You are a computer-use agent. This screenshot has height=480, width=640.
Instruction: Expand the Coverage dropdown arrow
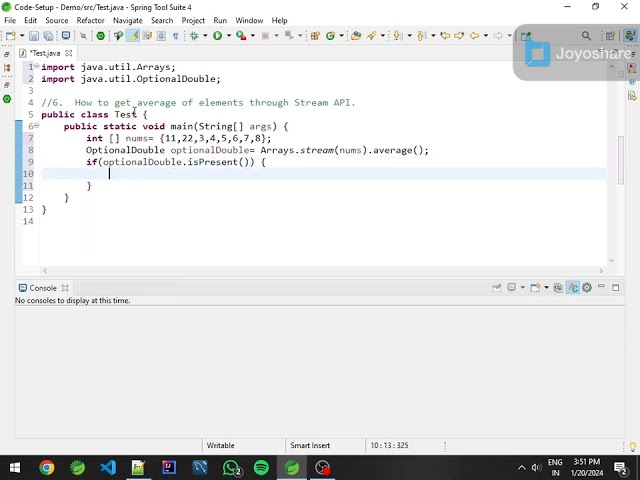pos(253,36)
